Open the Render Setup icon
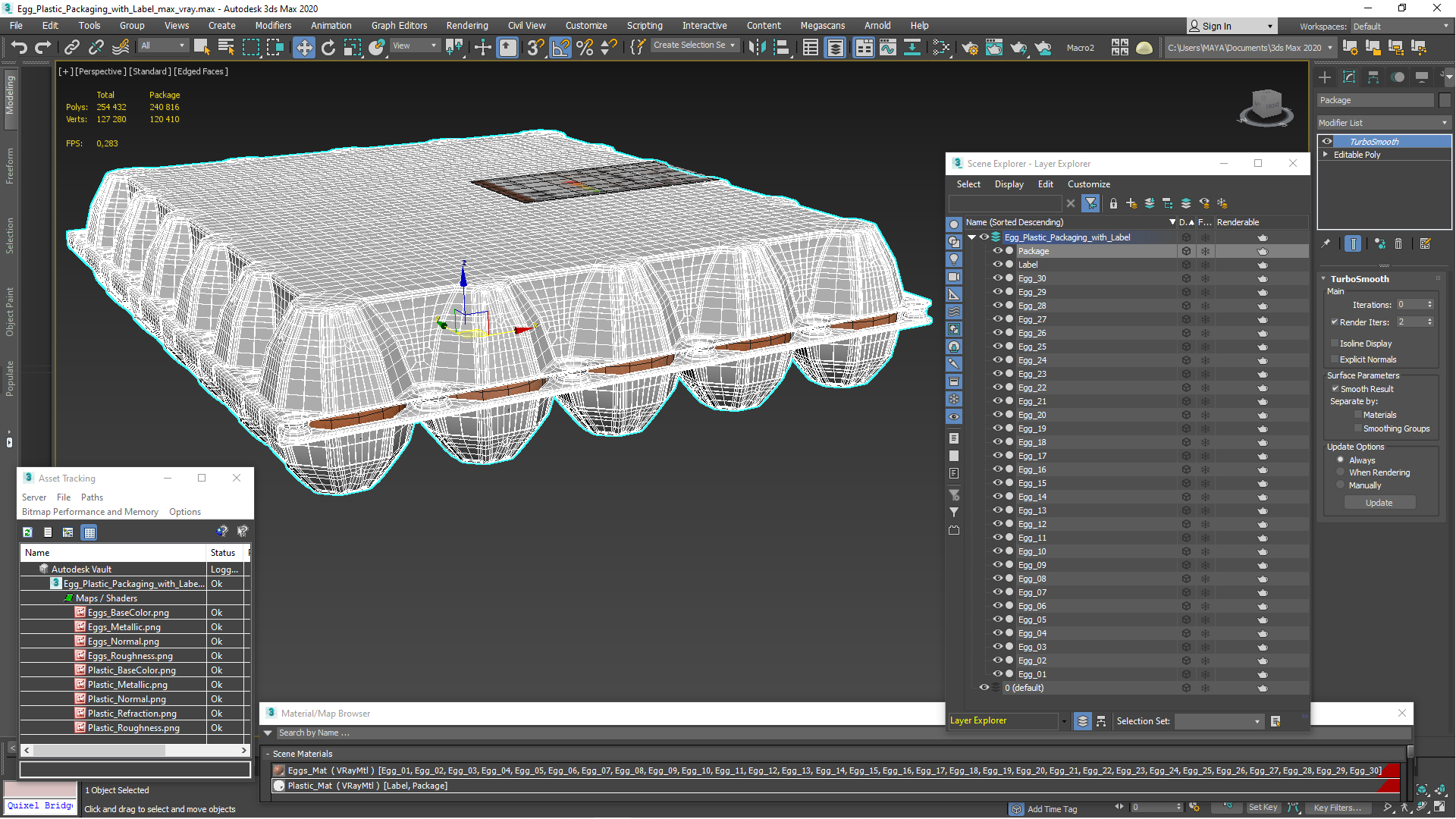Image resolution: width=1456 pixels, height=819 pixels. (x=969, y=47)
